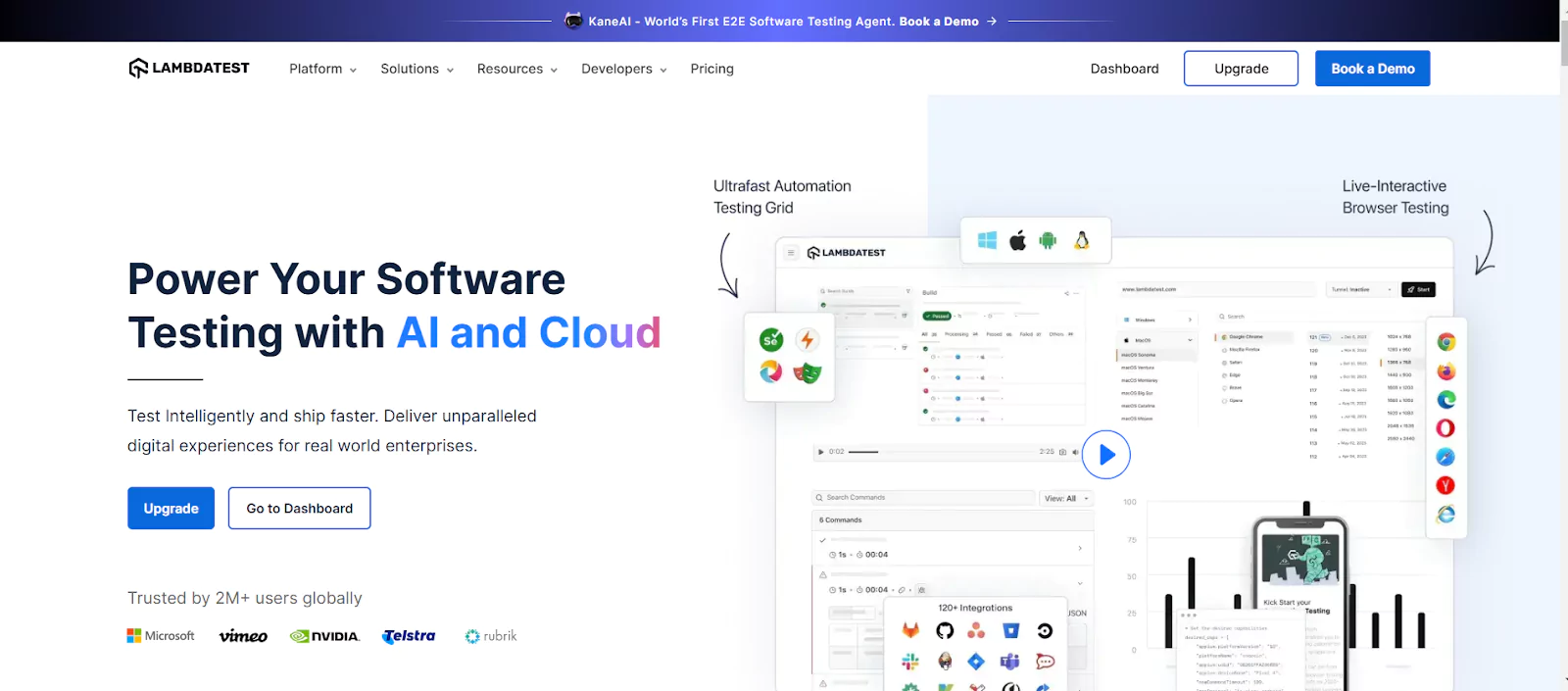
Task: Click the Rubrik logo
Action: pos(491,636)
